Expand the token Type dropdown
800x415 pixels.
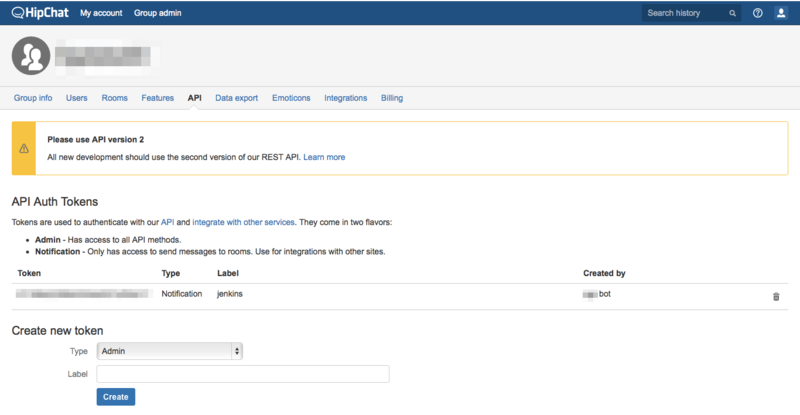click(x=169, y=351)
